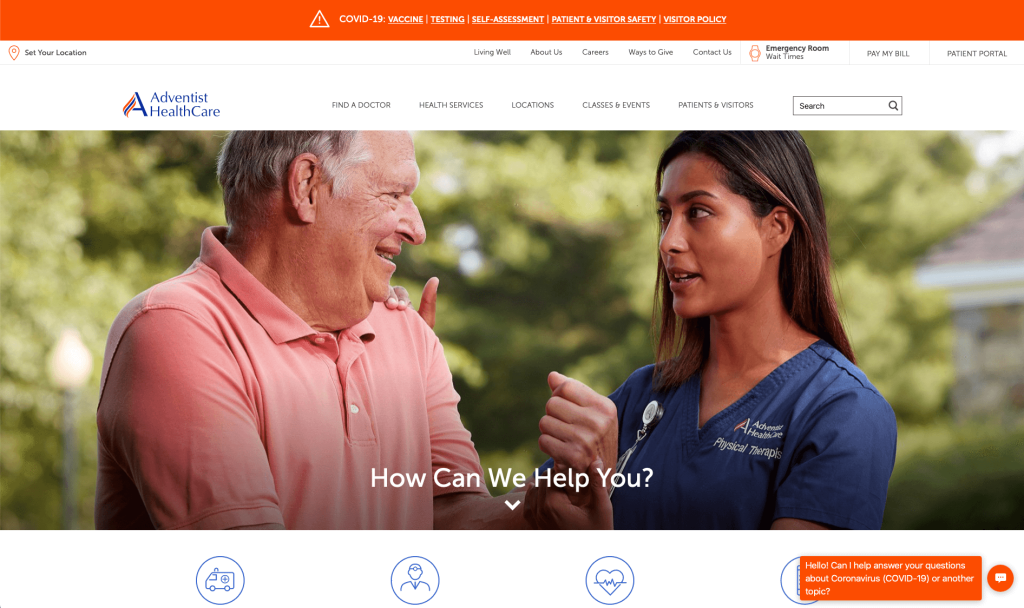Click the Emergency Room wait times icon

point(754,53)
